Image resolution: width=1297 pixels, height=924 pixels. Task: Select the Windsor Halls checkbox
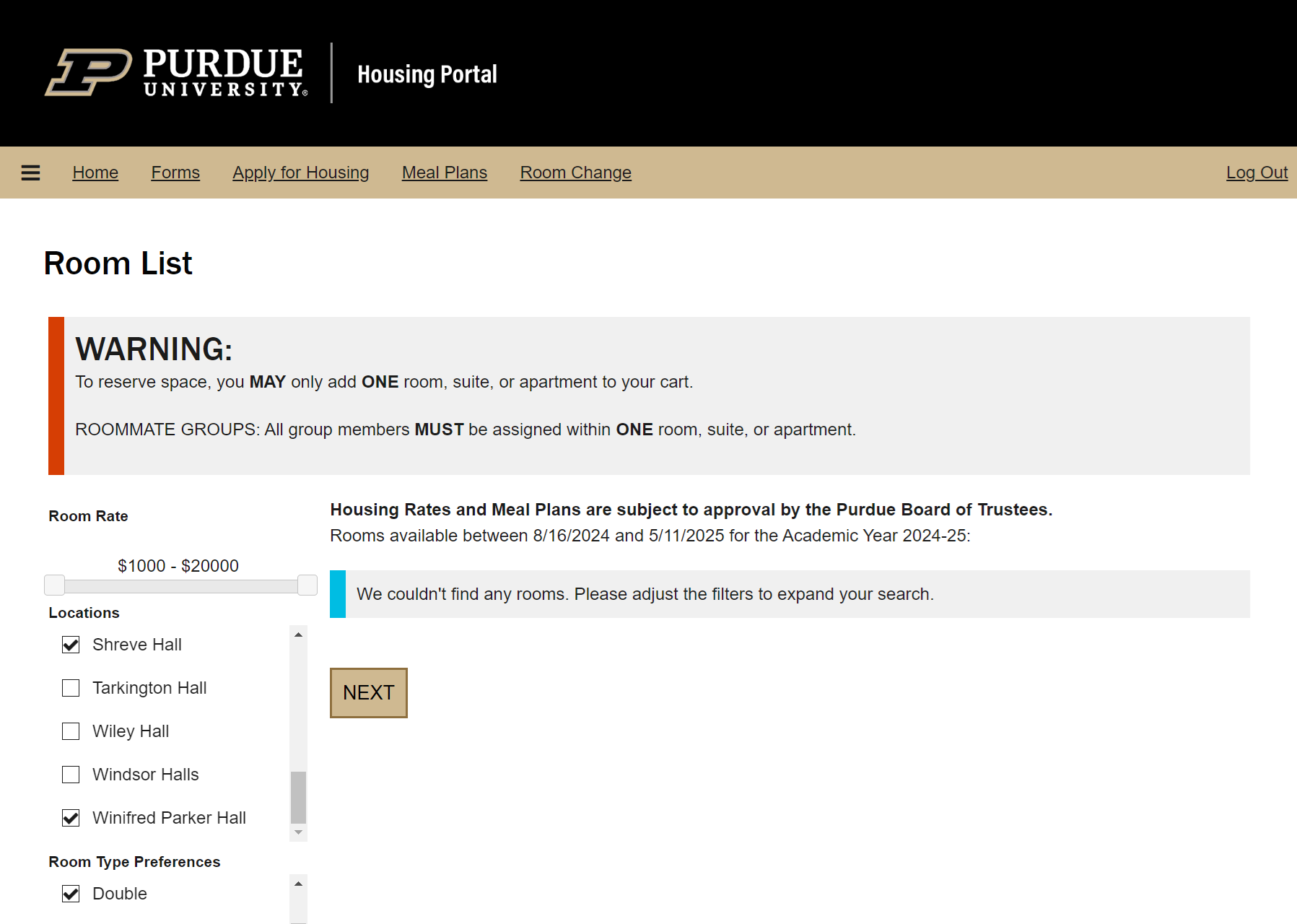pos(71,775)
